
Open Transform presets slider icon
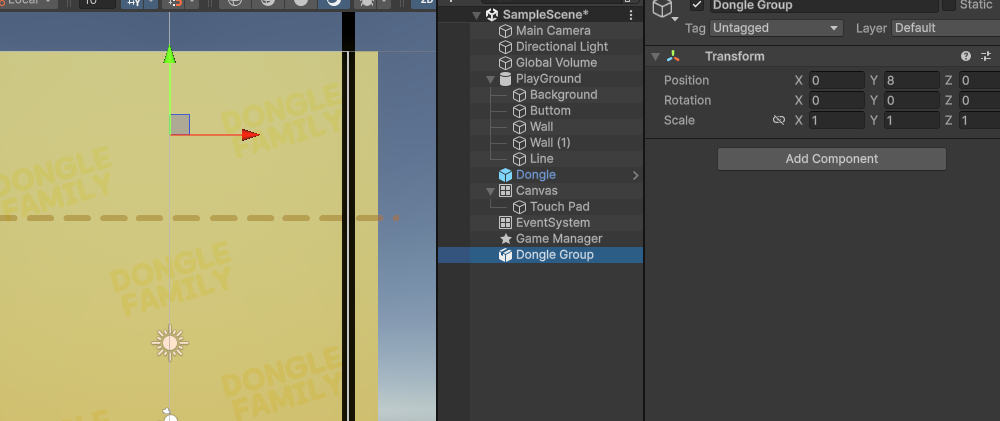[986, 56]
